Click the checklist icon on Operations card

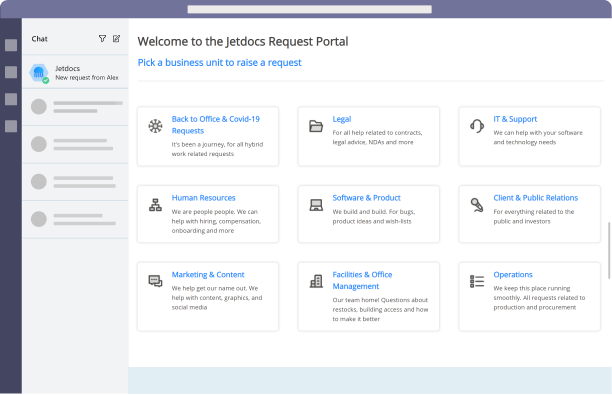pos(477,281)
